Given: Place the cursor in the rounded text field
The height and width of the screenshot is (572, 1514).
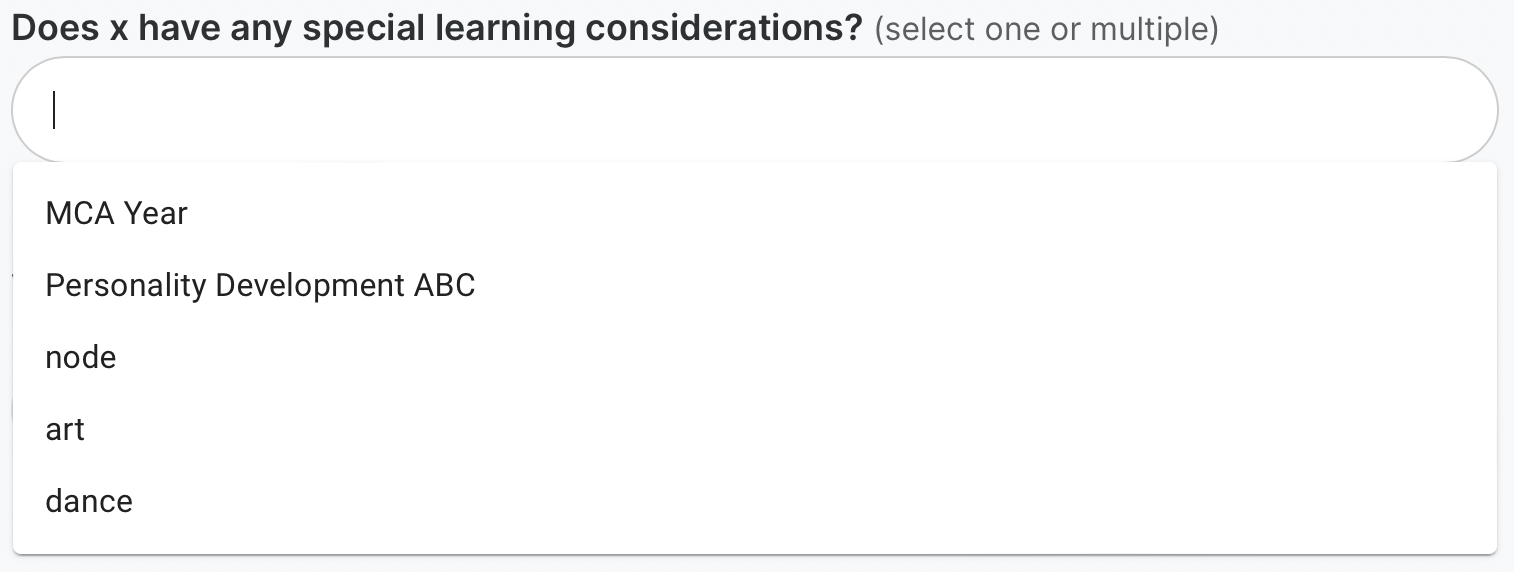Looking at the screenshot, I should pos(754,110).
